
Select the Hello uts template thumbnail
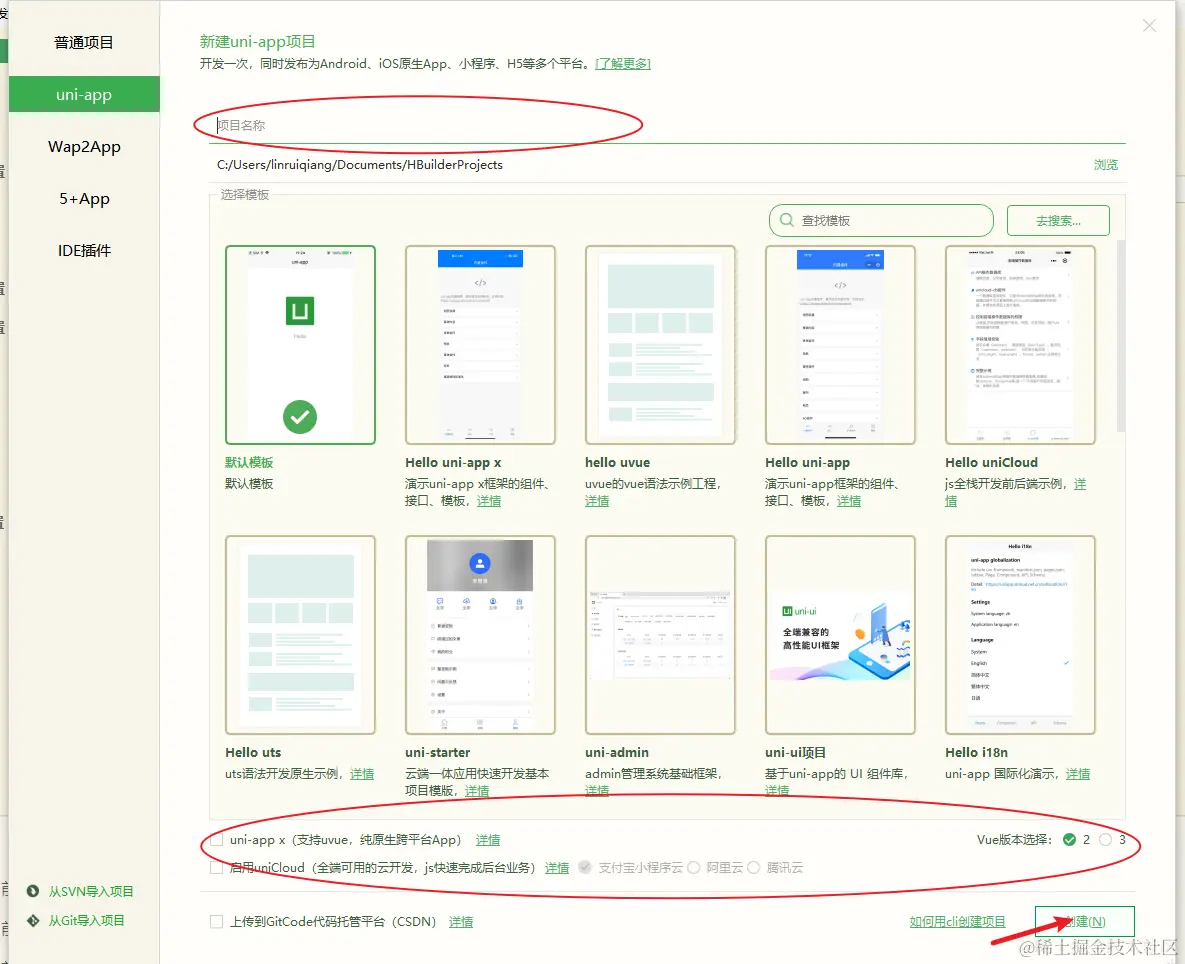coord(300,635)
